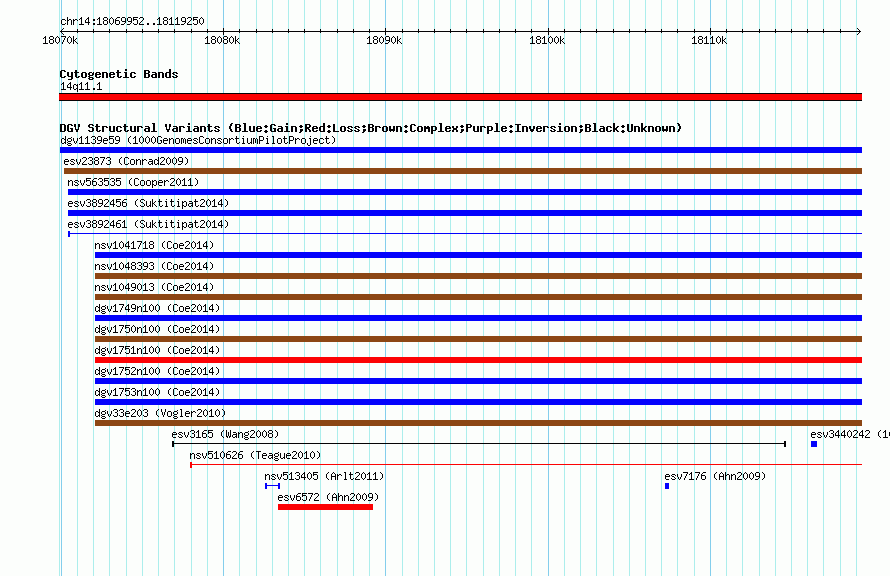
Task: Open dgv1753n100 (Coe2014) variant label
Action: [x=157, y=392]
